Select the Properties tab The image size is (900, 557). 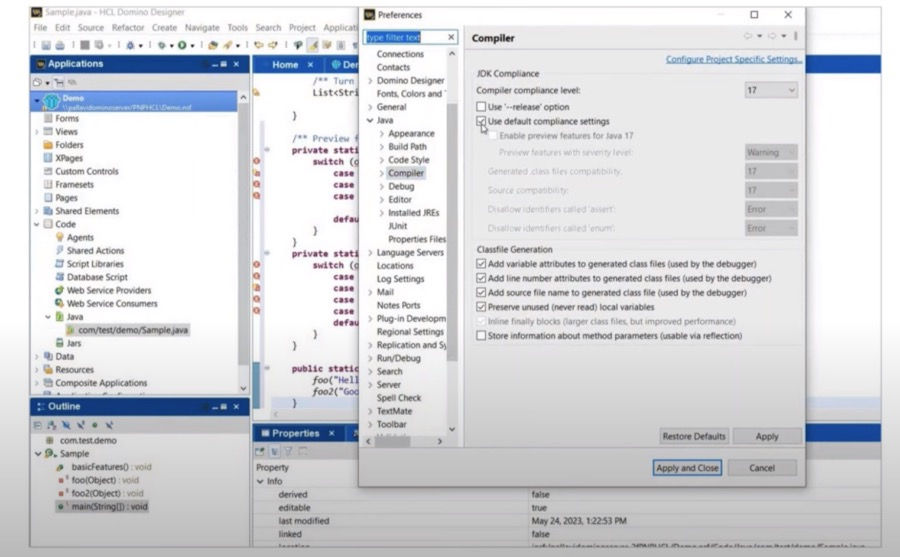(295, 433)
